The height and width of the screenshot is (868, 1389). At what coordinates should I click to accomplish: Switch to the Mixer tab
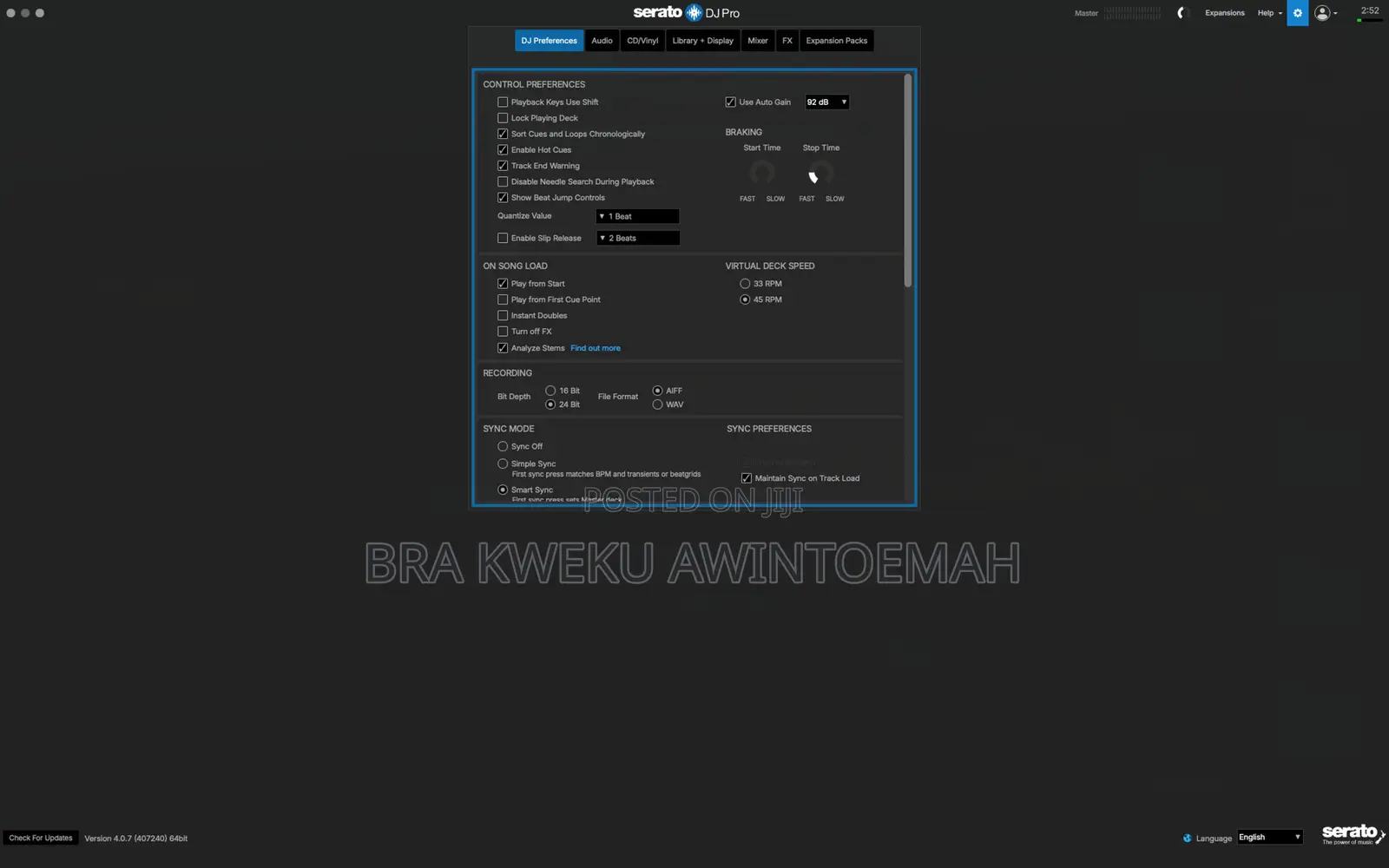click(758, 41)
